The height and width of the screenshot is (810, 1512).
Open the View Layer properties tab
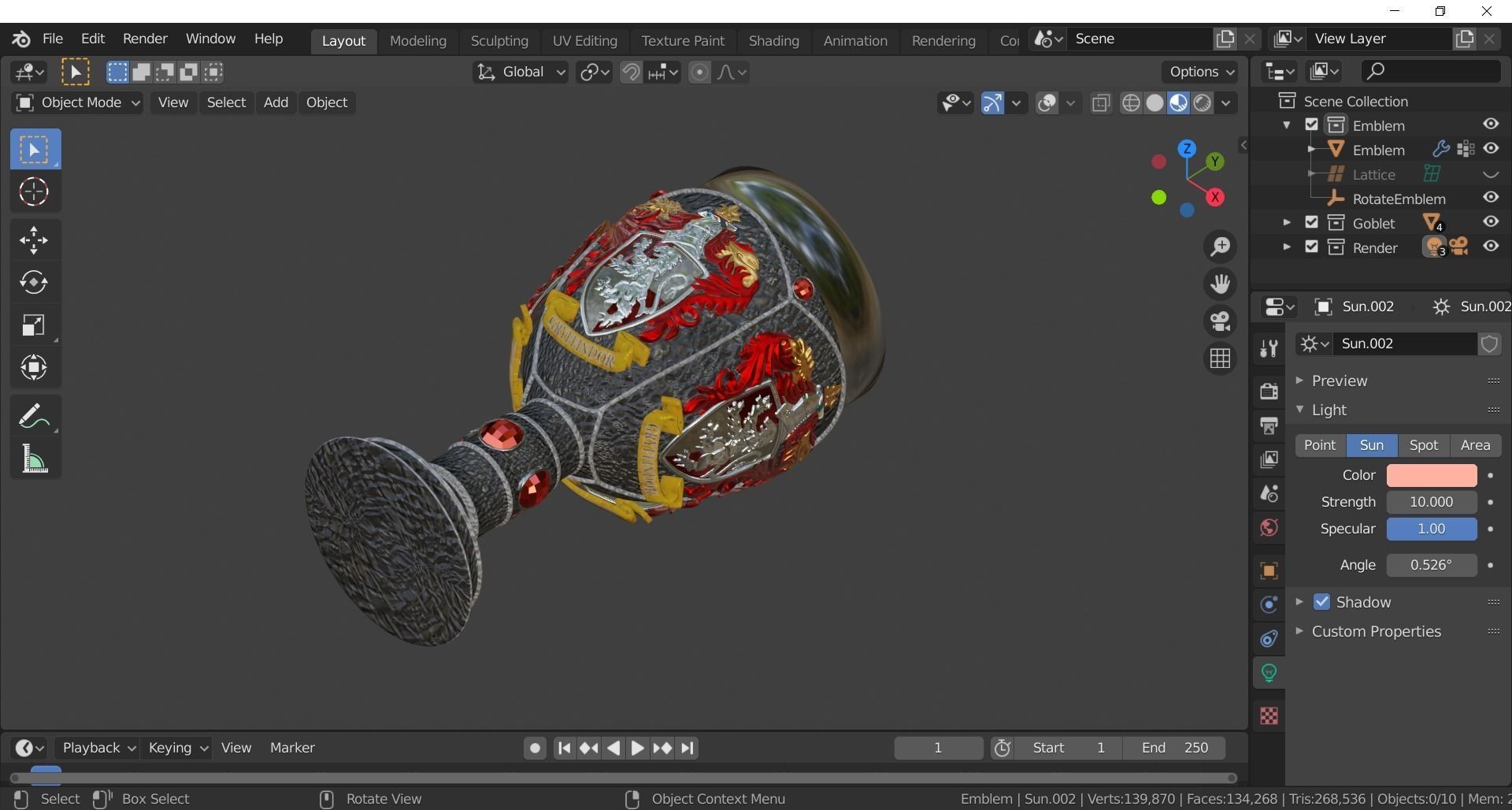(x=1269, y=459)
